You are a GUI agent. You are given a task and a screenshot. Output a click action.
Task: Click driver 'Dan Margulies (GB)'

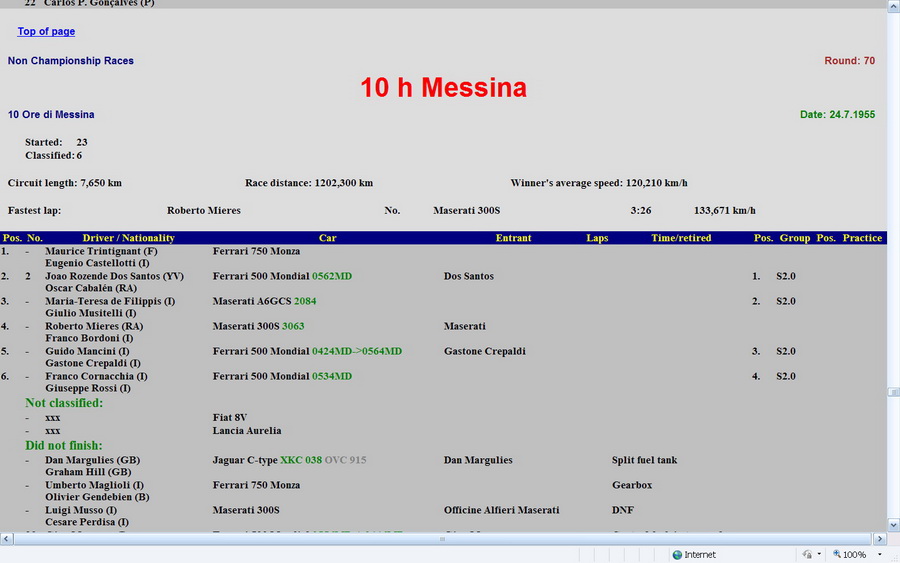93,460
